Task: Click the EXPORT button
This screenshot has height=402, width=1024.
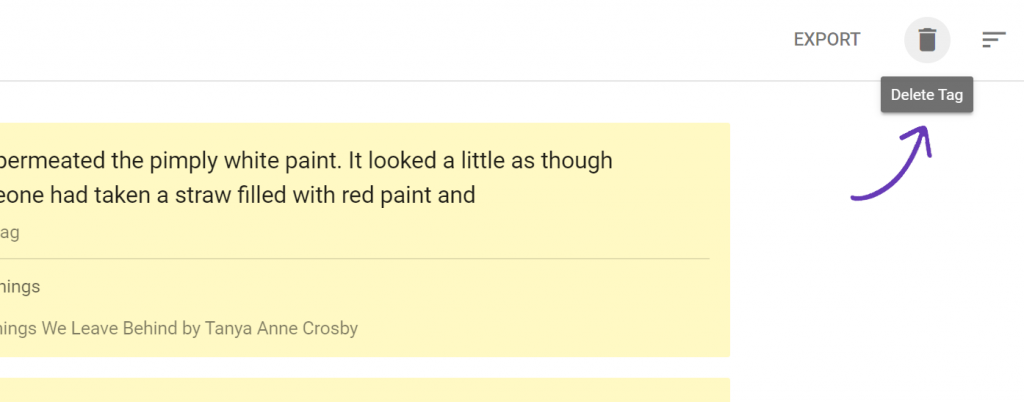Action: coord(827,40)
